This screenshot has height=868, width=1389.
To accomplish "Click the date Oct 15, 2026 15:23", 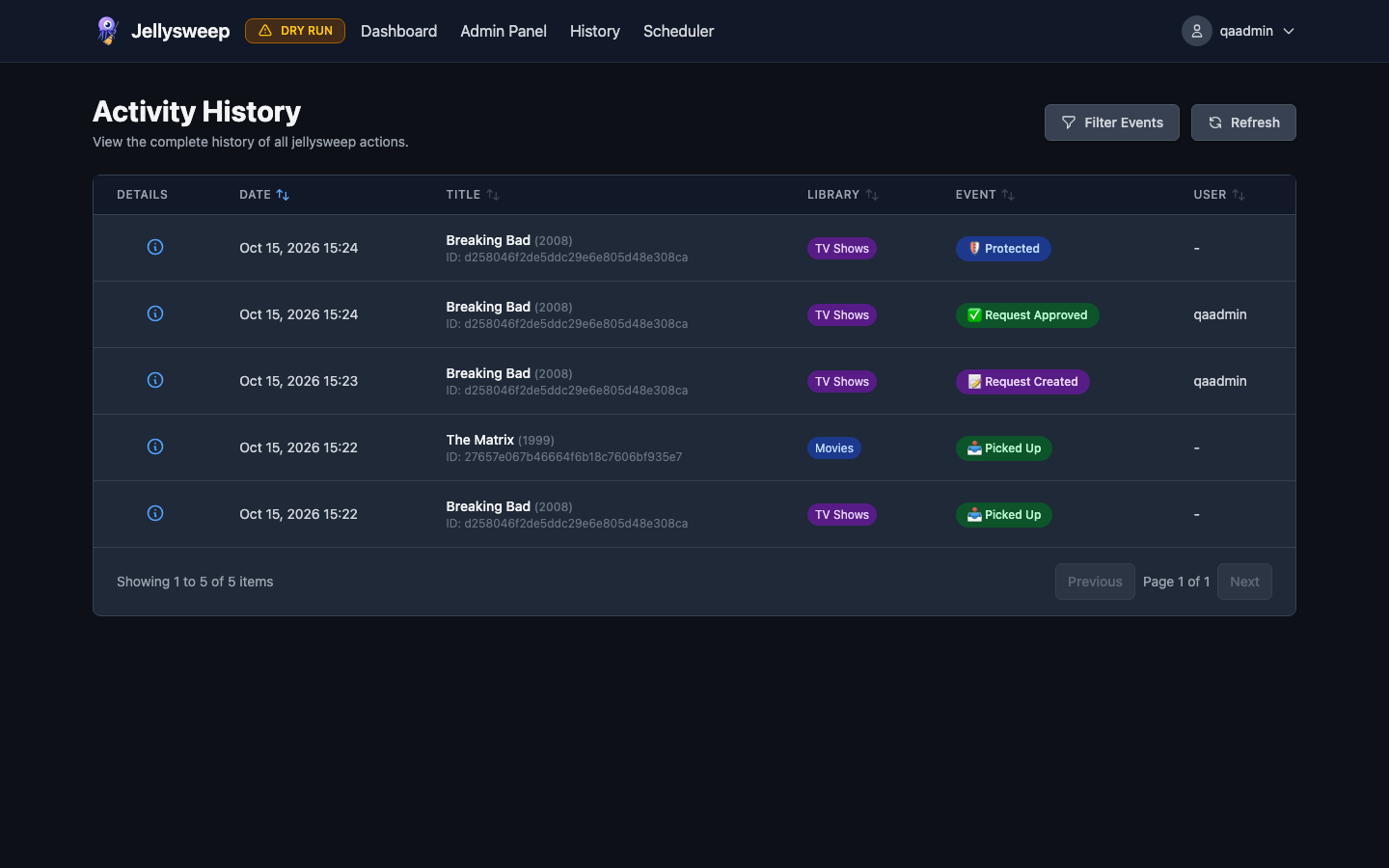I will 299,381.
